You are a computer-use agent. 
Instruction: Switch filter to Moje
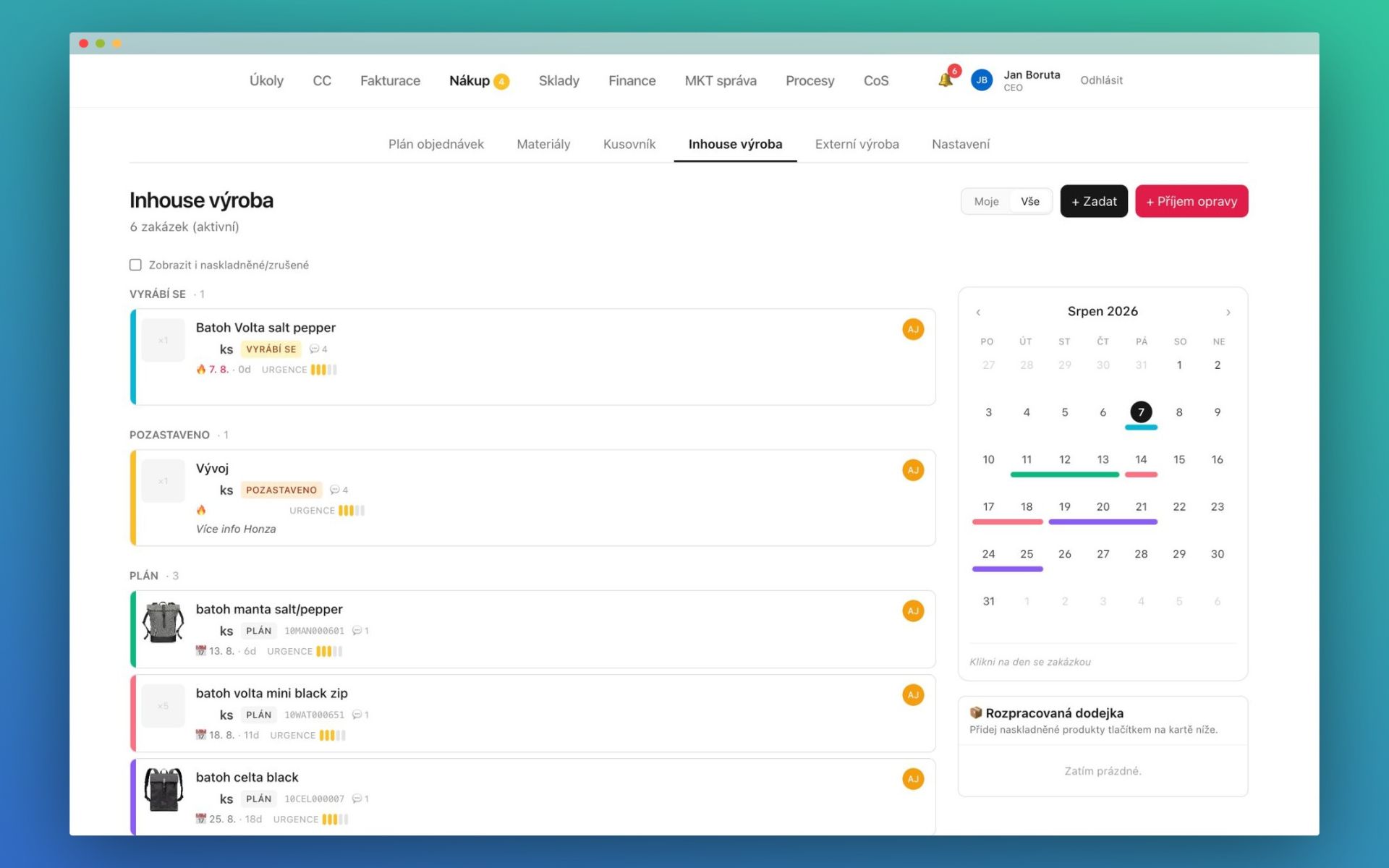click(986, 202)
